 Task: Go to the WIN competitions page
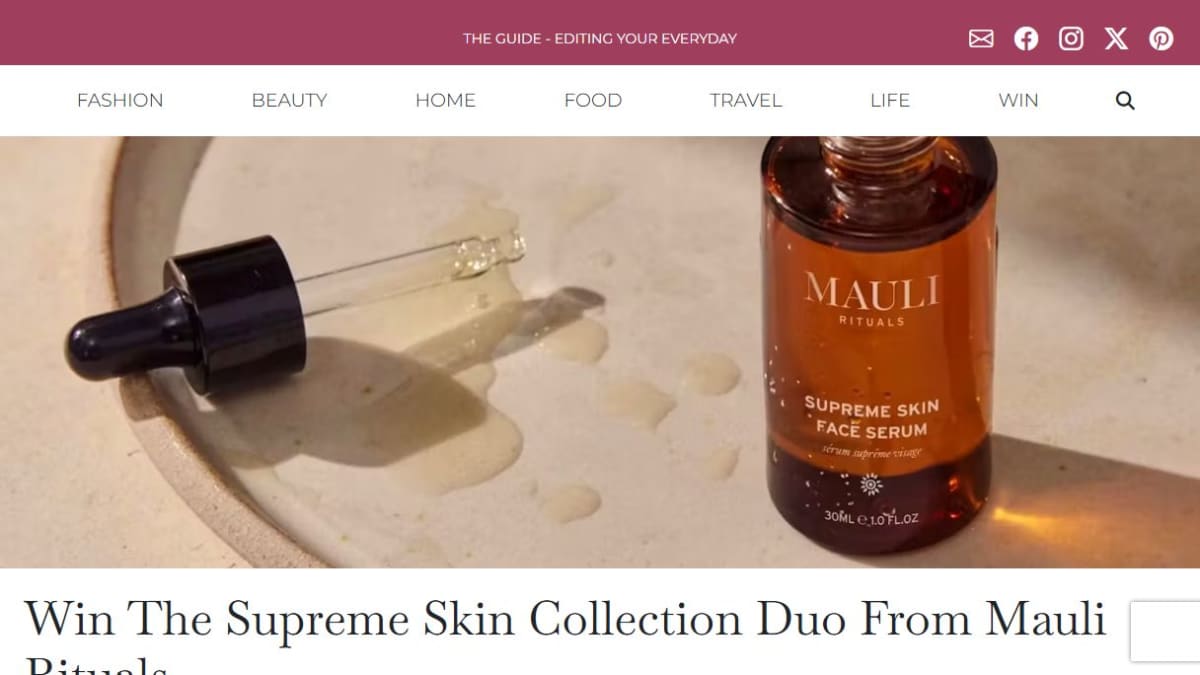click(1018, 100)
